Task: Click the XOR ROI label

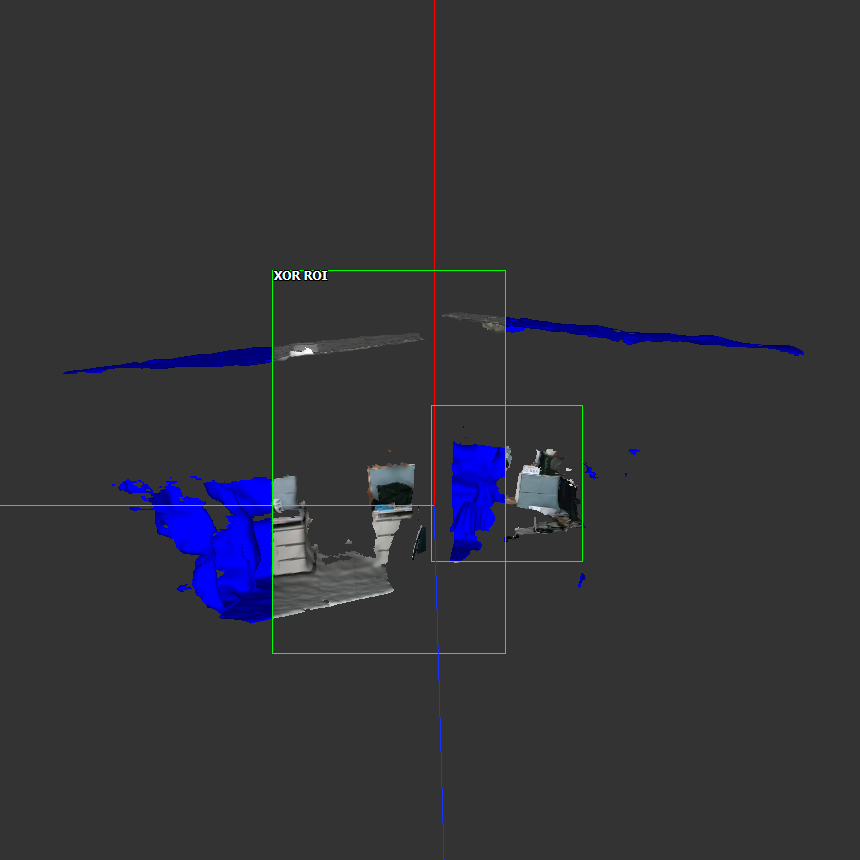Action: [x=300, y=276]
